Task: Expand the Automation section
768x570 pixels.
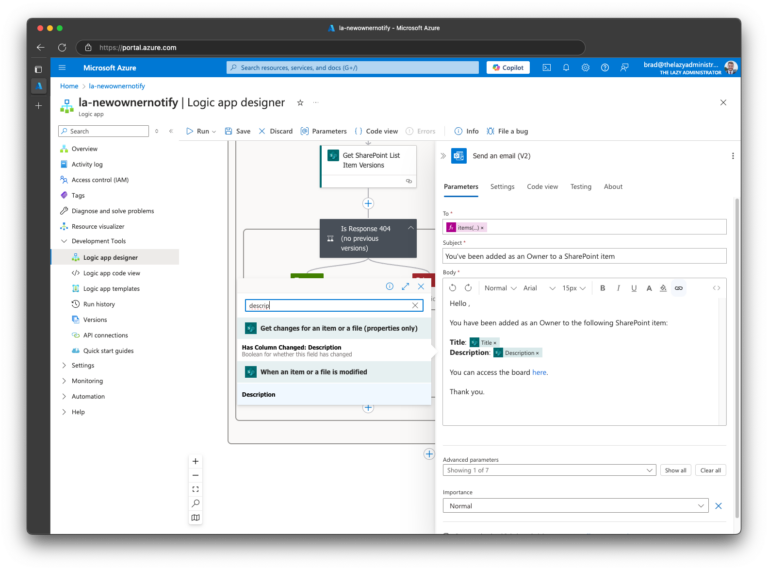Action: pyautogui.click(x=64, y=397)
